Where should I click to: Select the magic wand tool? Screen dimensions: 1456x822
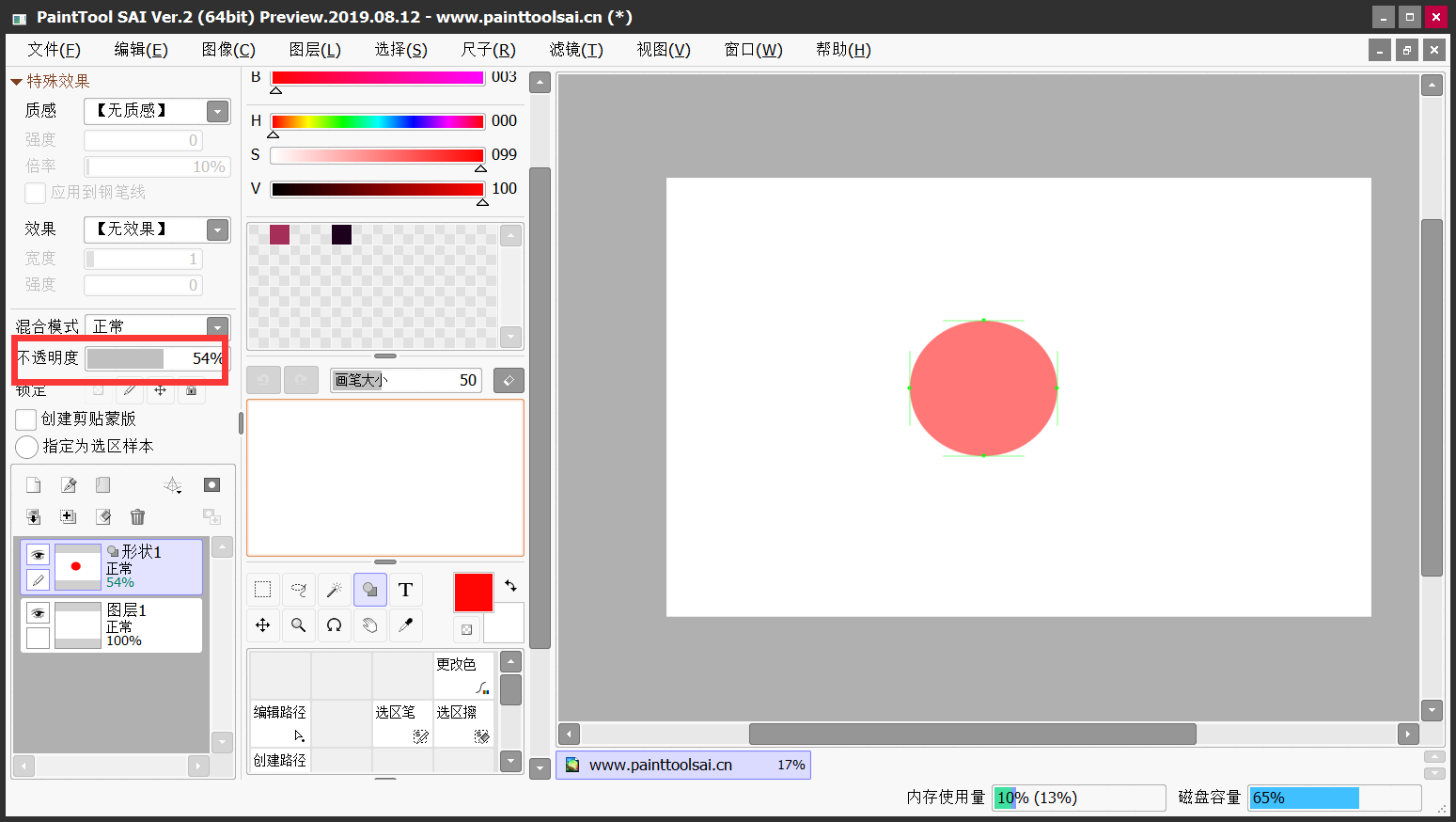[x=335, y=590]
